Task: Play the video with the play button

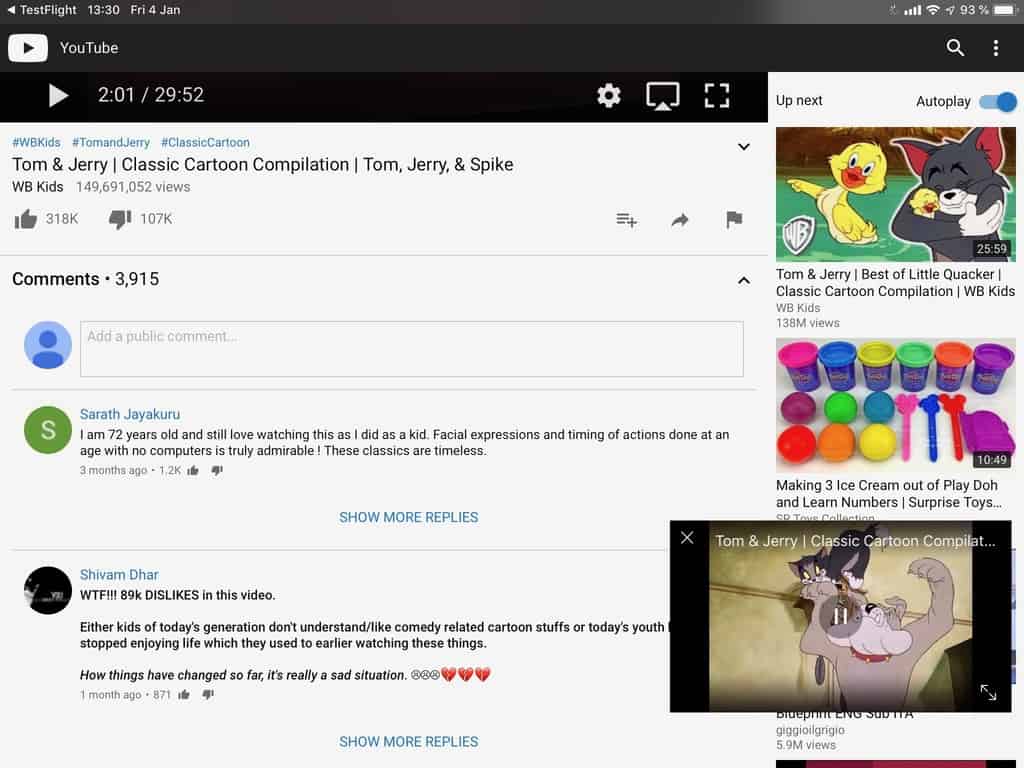Action: pos(58,95)
